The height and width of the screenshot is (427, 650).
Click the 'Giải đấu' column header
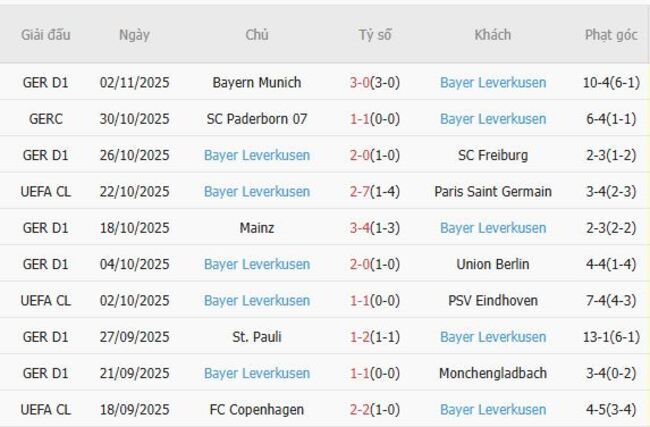pyautogui.click(x=46, y=35)
